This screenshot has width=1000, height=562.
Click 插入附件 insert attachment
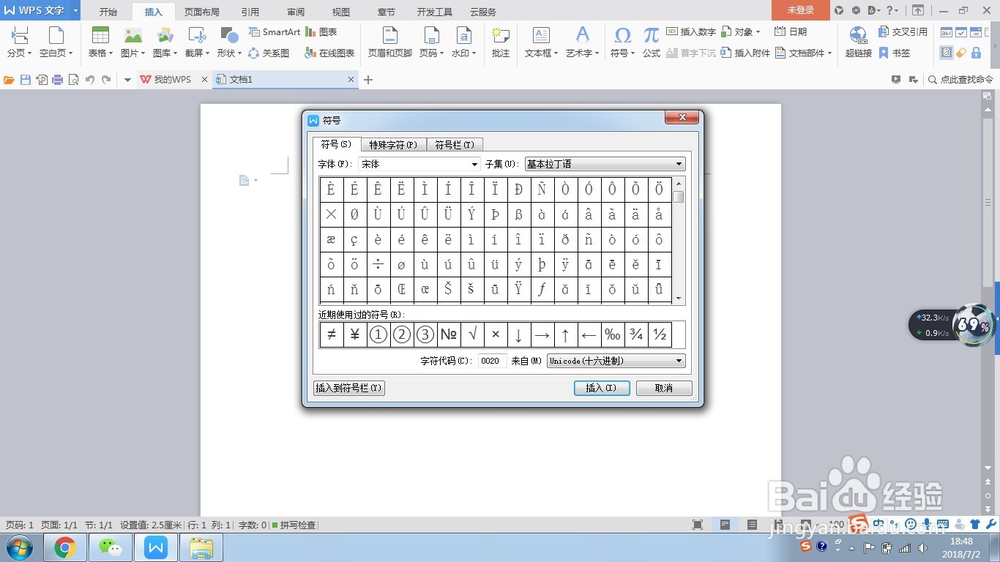click(x=745, y=53)
